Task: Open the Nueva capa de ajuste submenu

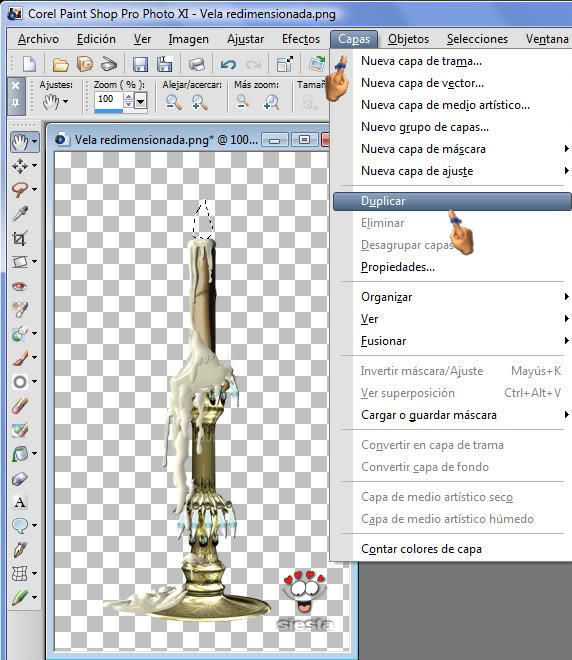Action: click(452, 171)
